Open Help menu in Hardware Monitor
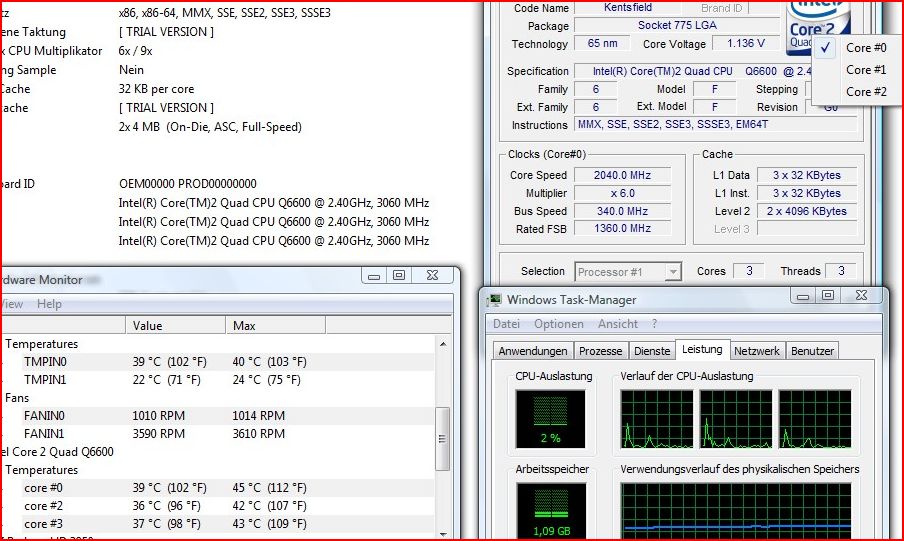Screen dimensions: 904x541 coord(49,304)
